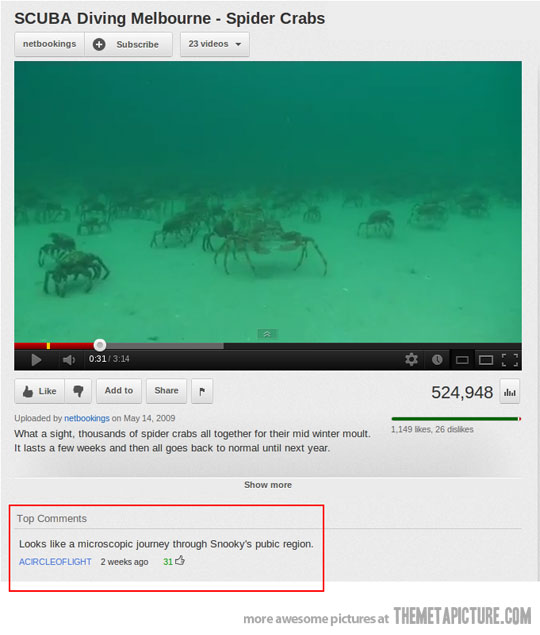Viewport: 540px width, 635px height.
Task: Flag the video as inappropriate
Action: tap(202, 391)
